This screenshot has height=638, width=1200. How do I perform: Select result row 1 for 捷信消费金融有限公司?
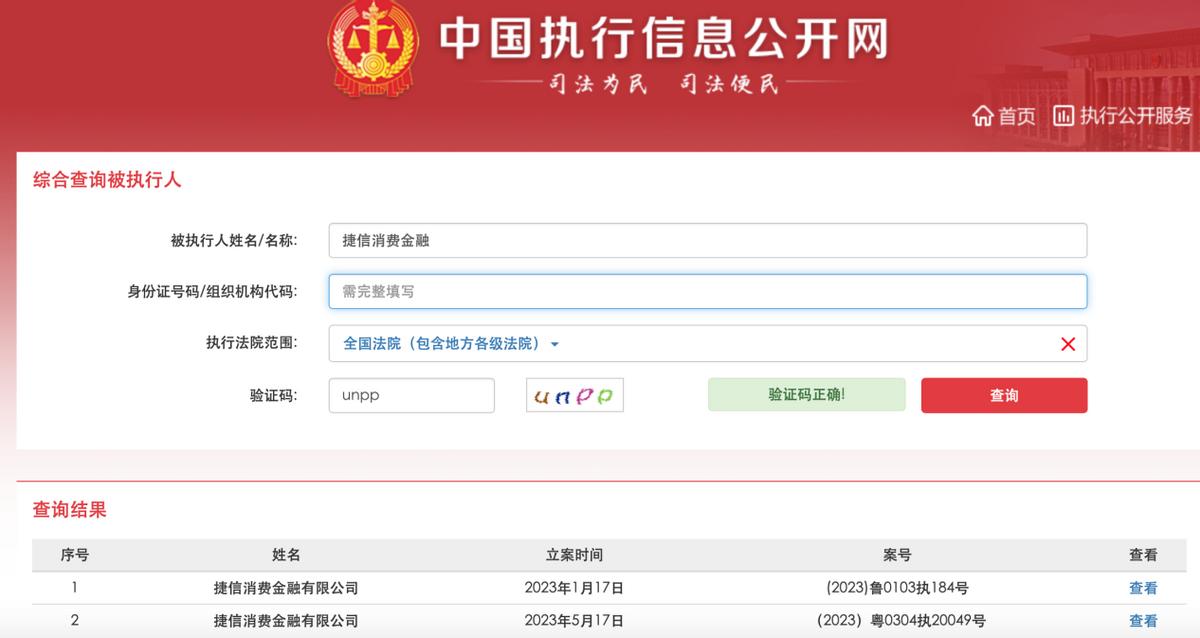coord(289,588)
